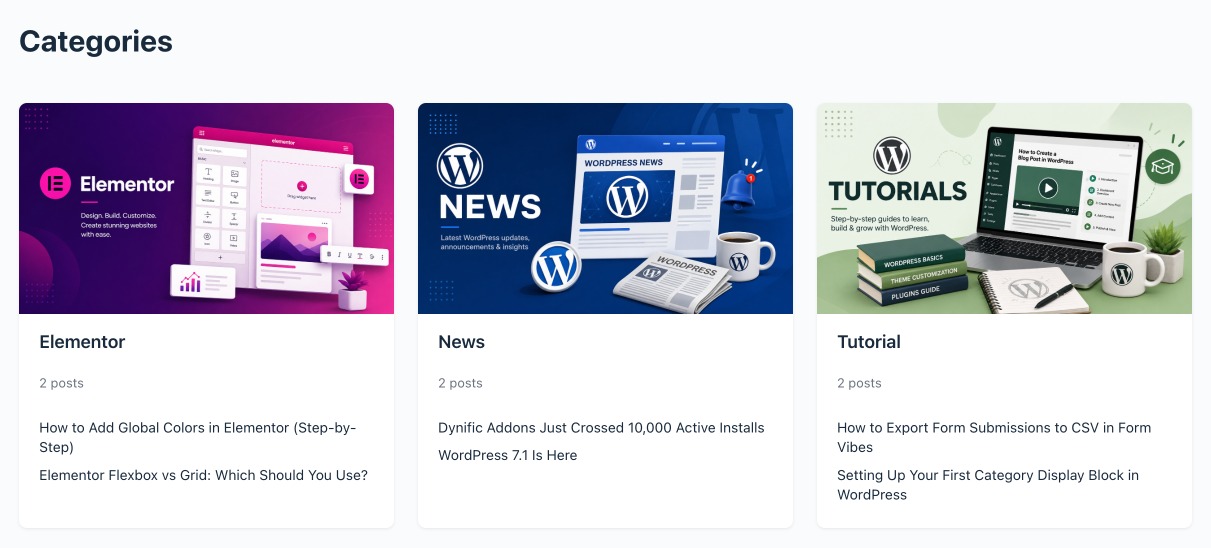The width and height of the screenshot is (1211, 548).
Task: Open post How to Add Global Colors in Elementor
Action: coord(198,437)
